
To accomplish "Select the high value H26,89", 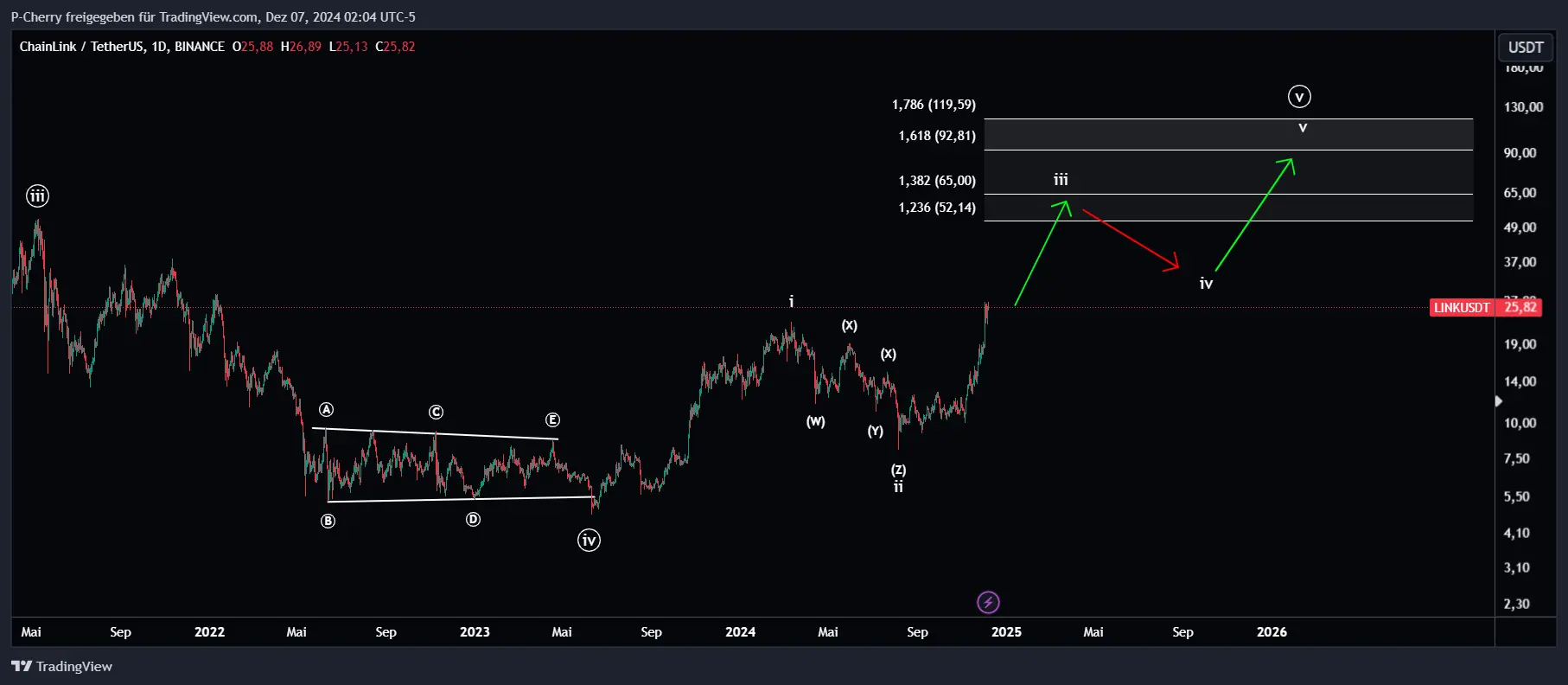I will click(x=301, y=47).
